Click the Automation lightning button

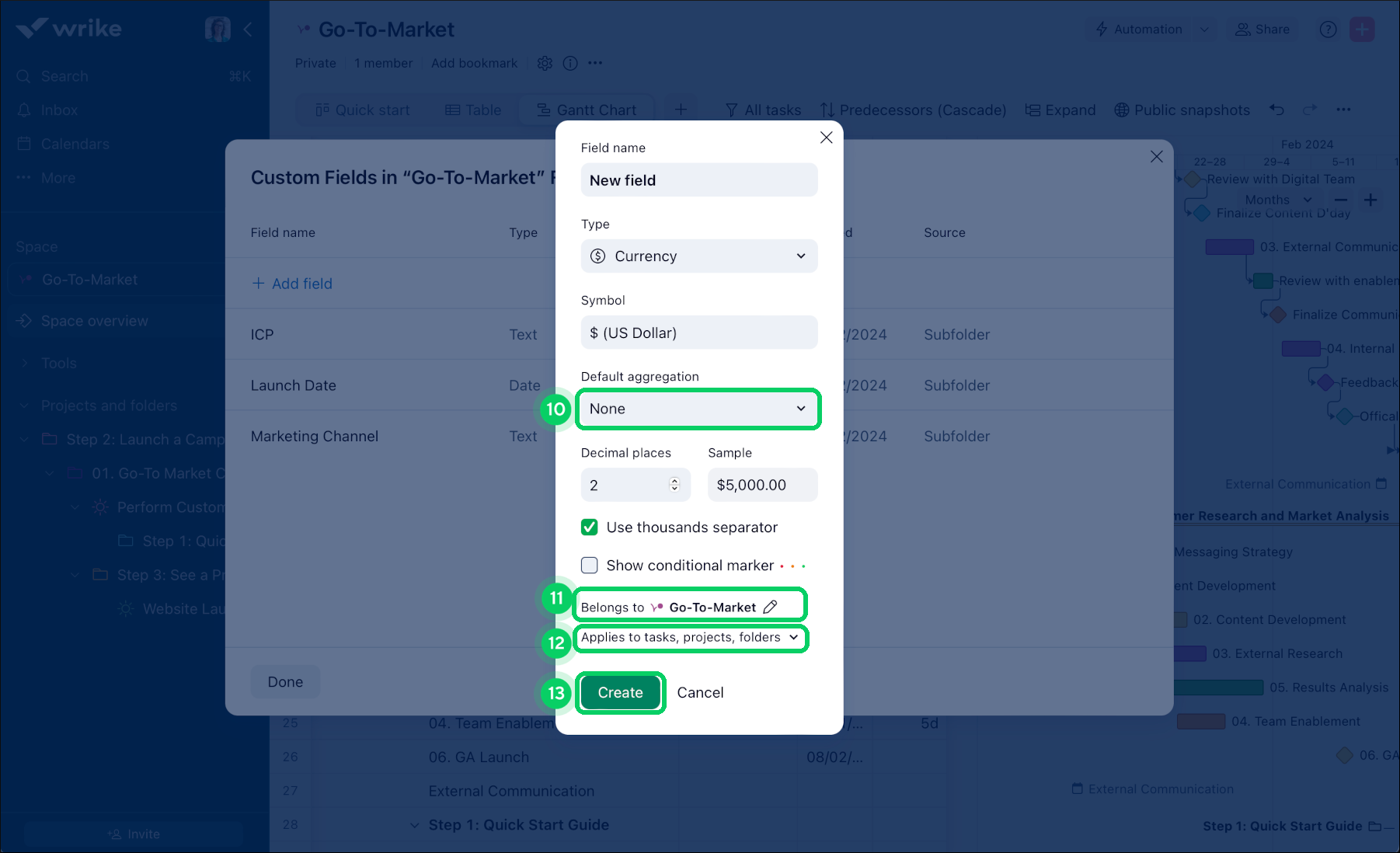point(1139,30)
